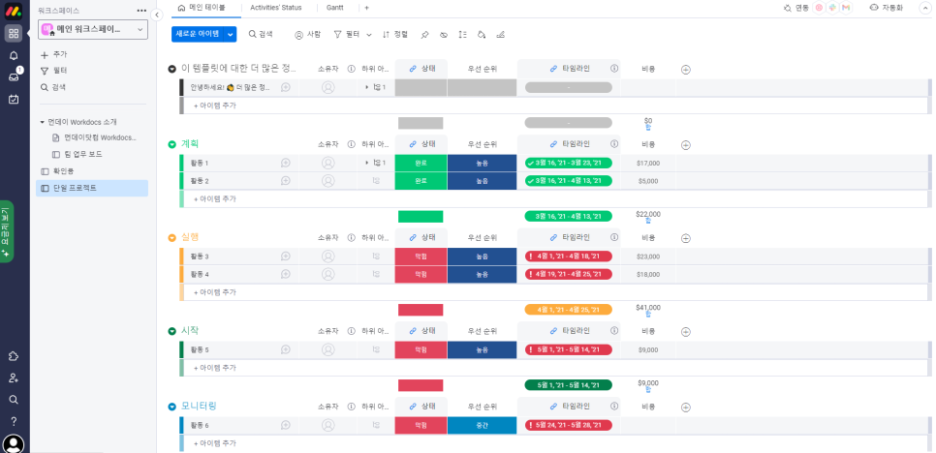Image resolution: width=936 pixels, height=453 pixels.
Task: Open the 메인 워크스페이스 workspace dropdown
Action: tap(92, 29)
